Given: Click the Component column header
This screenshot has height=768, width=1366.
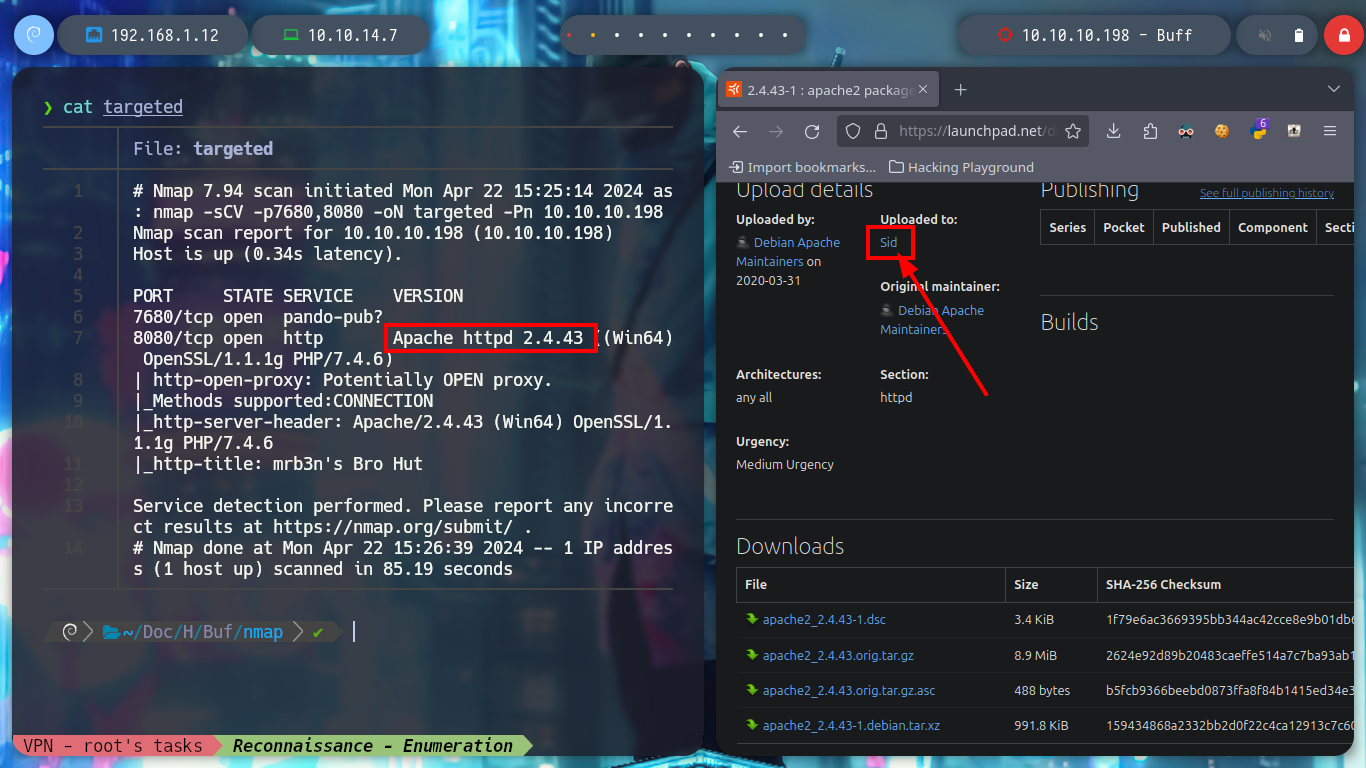Looking at the screenshot, I should click(x=1273, y=227).
